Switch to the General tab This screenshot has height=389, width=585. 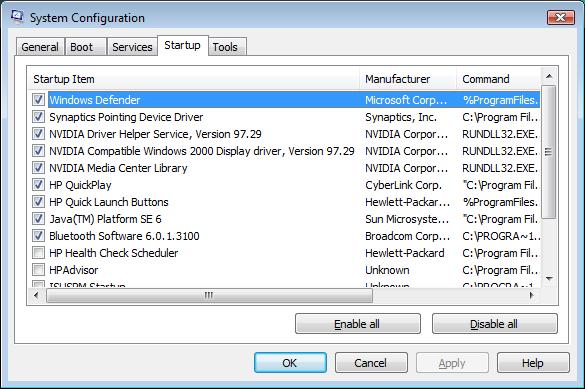(40, 47)
